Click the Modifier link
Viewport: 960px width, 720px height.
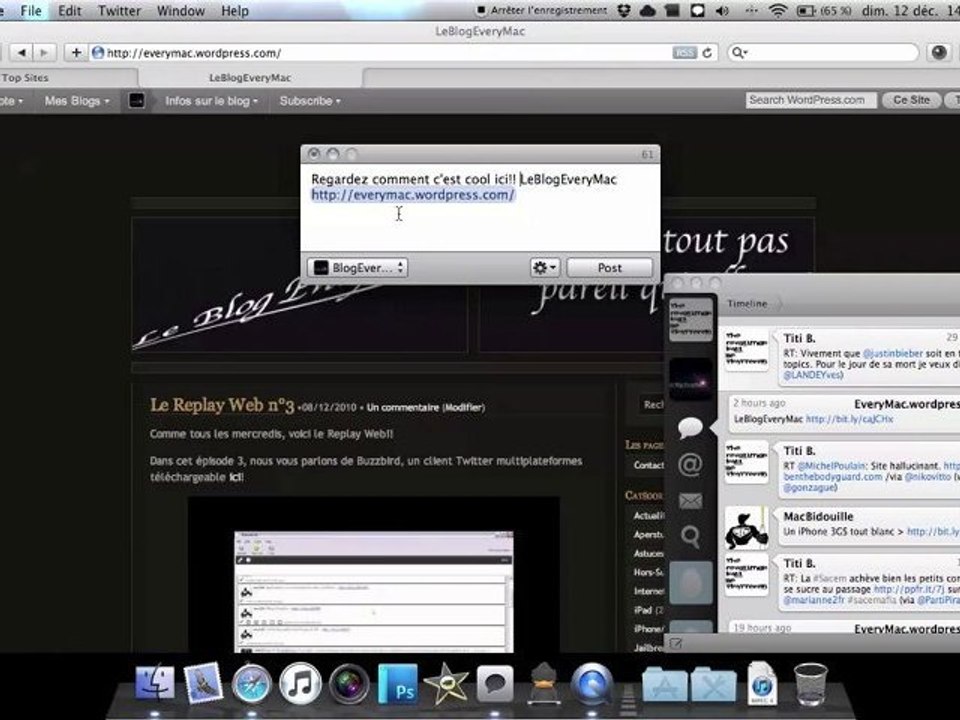coord(463,407)
